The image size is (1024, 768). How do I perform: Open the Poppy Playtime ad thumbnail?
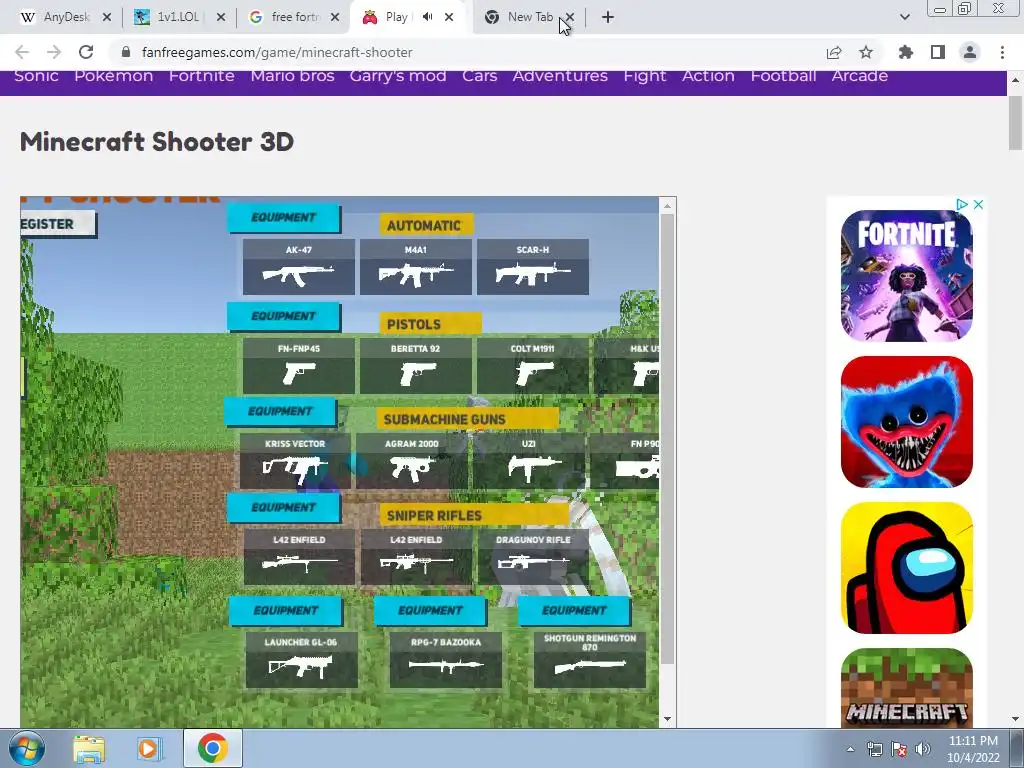click(x=906, y=422)
